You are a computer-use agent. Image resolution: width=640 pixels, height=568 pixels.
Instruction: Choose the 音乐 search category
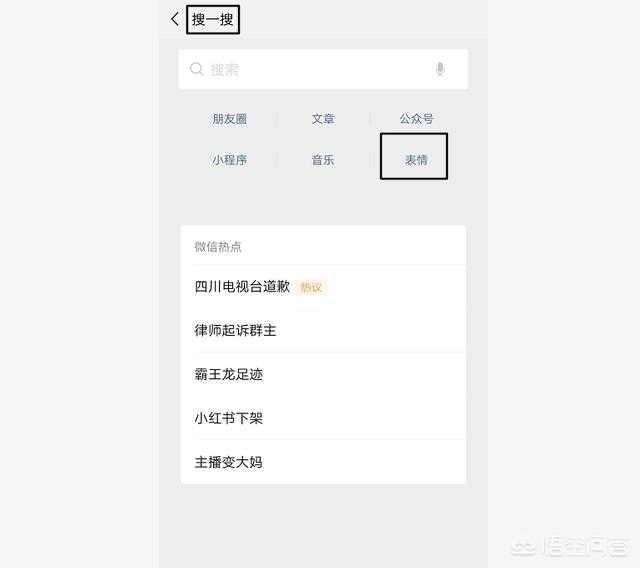click(x=323, y=160)
